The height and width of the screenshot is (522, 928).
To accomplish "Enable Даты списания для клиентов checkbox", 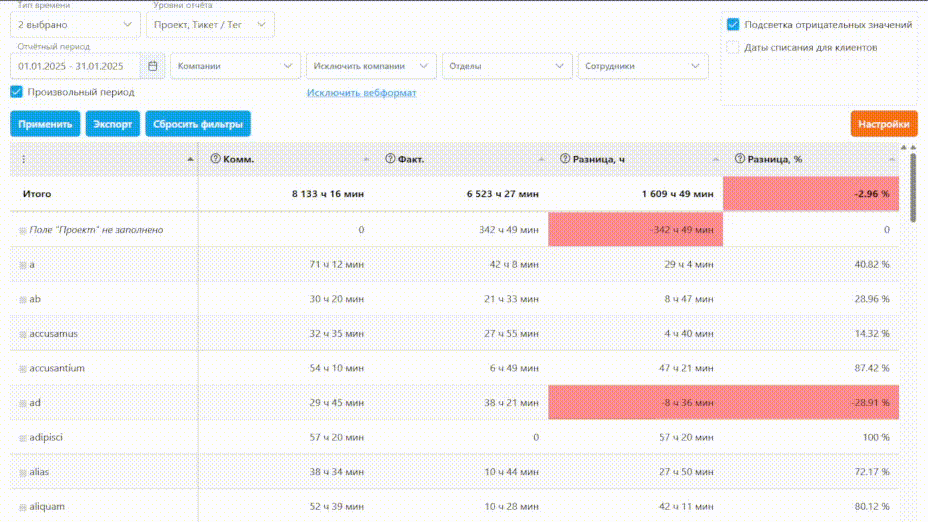I will point(733,47).
